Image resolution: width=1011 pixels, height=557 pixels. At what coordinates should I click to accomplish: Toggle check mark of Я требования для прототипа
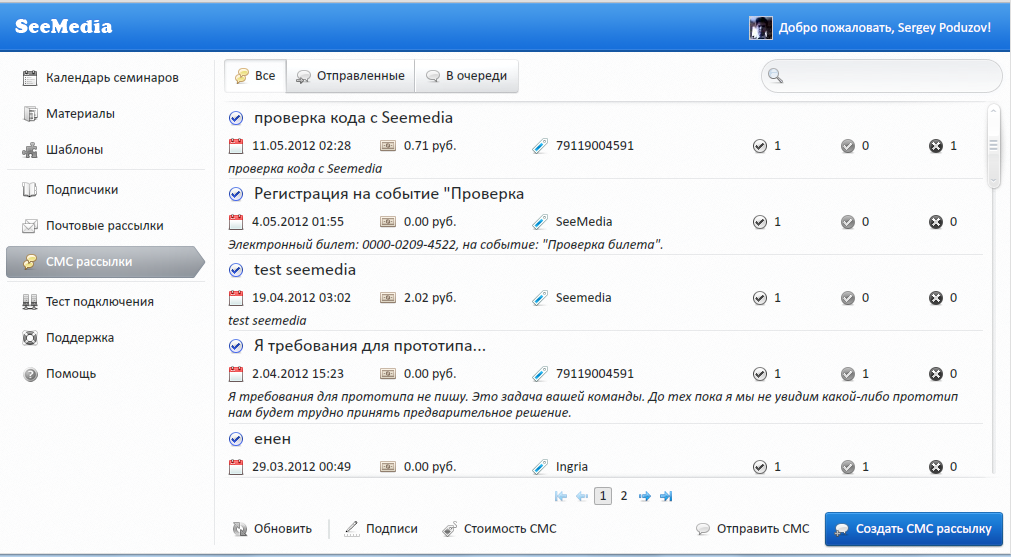236,346
